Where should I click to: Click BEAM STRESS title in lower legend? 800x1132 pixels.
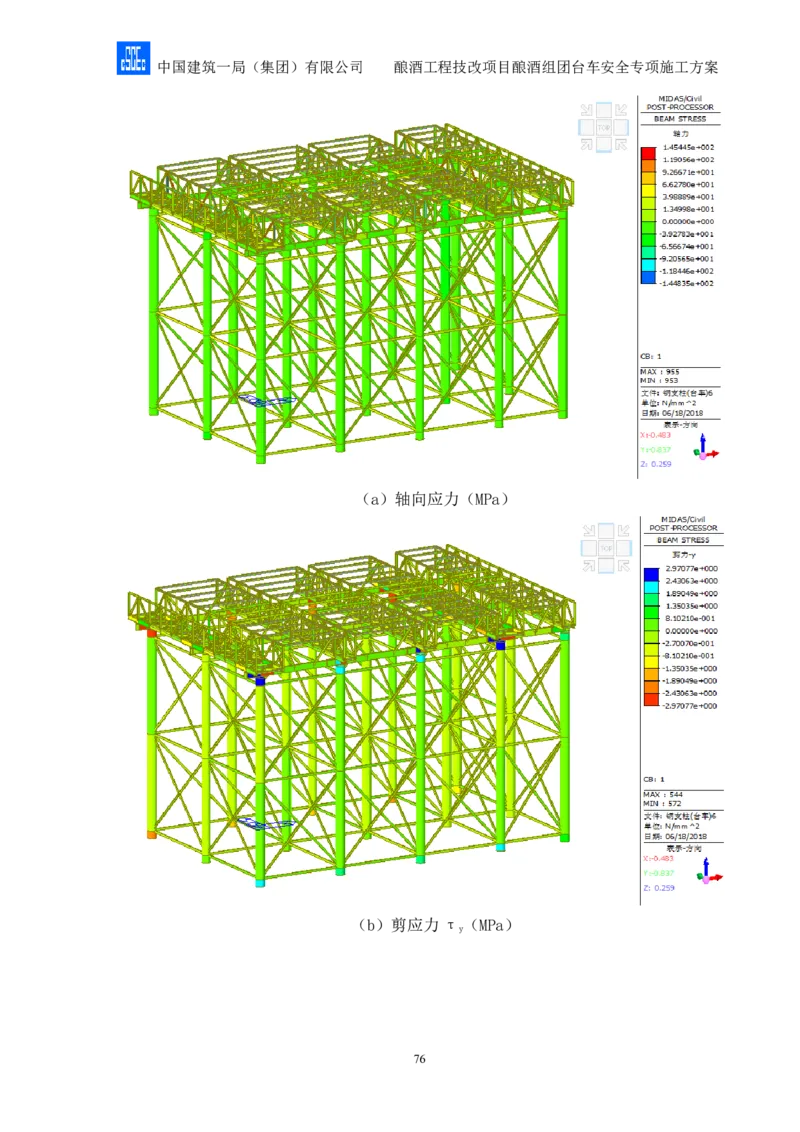[x=682, y=540]
